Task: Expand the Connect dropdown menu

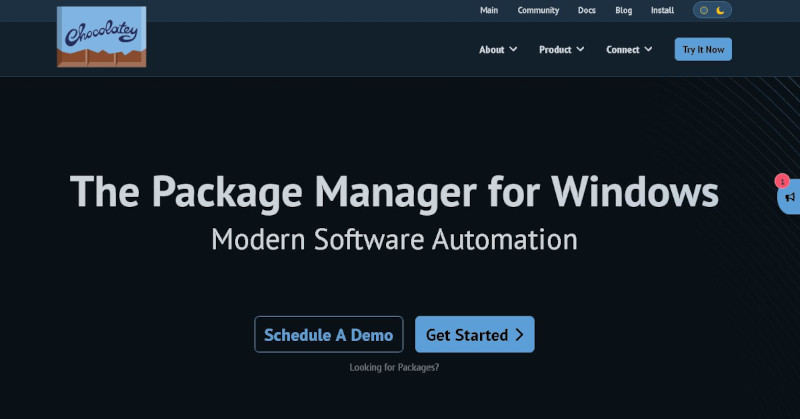Action: click(x=629, y=50)
